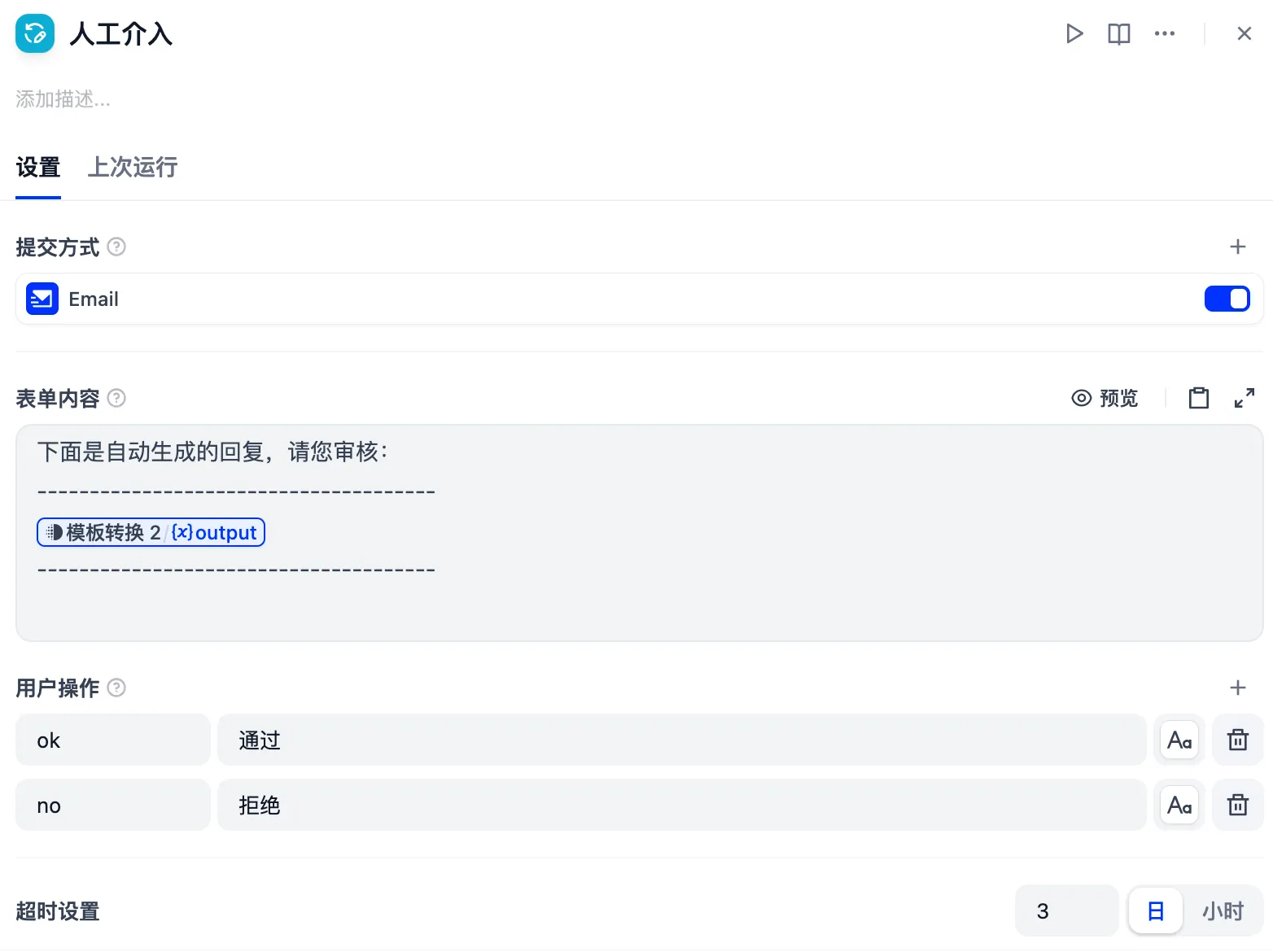The height and width of the screenshot is (952, 1273).
Task: Change button style for the no action
Action: [x=1179, y=805]
